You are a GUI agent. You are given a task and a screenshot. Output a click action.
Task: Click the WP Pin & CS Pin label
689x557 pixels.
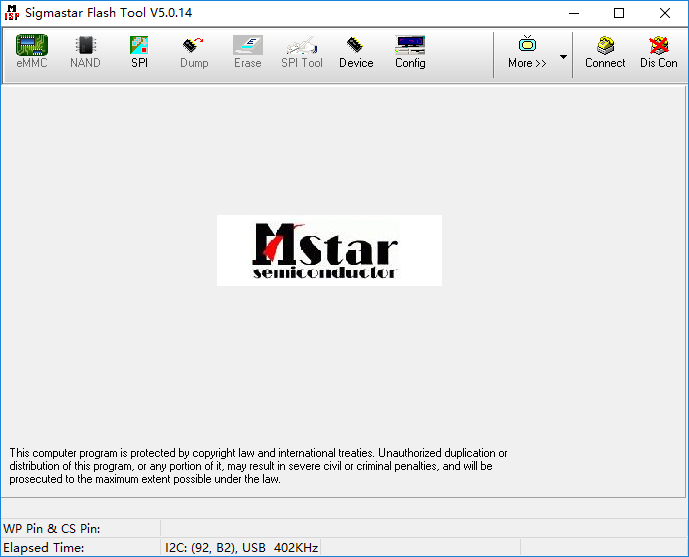click(x=52, y=528)
